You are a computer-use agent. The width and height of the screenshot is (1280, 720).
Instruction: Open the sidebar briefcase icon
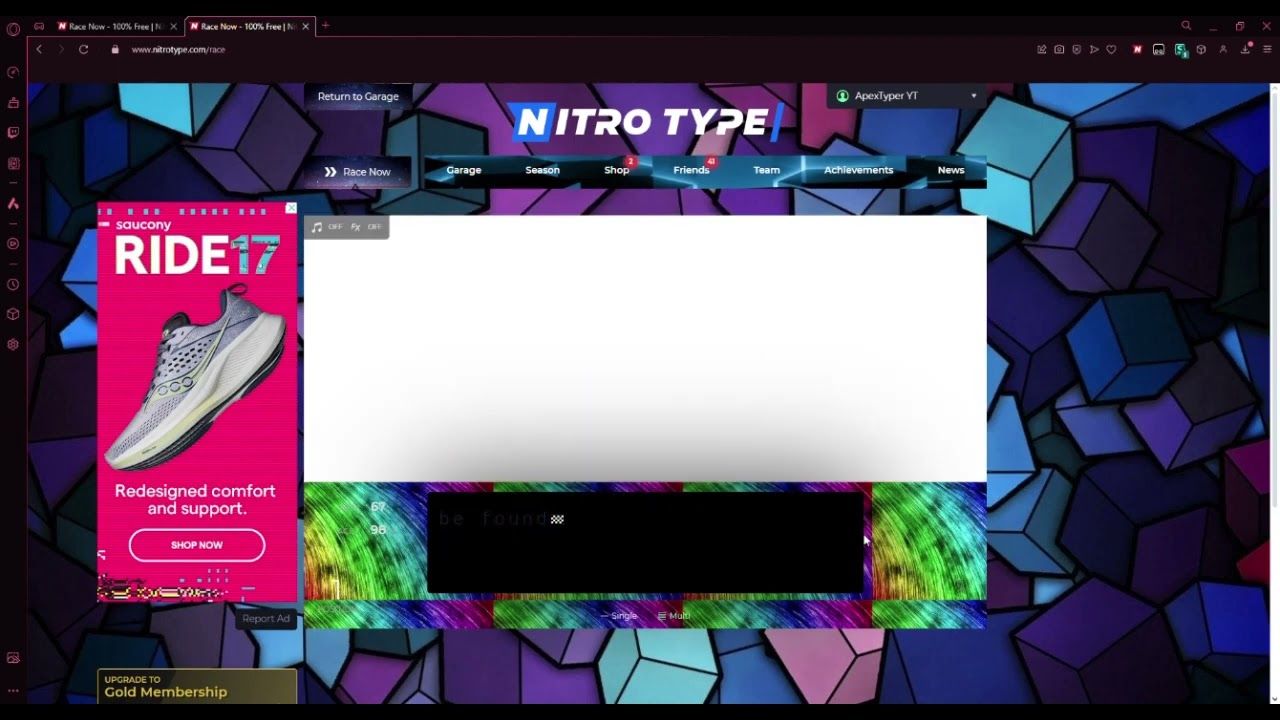13,103
